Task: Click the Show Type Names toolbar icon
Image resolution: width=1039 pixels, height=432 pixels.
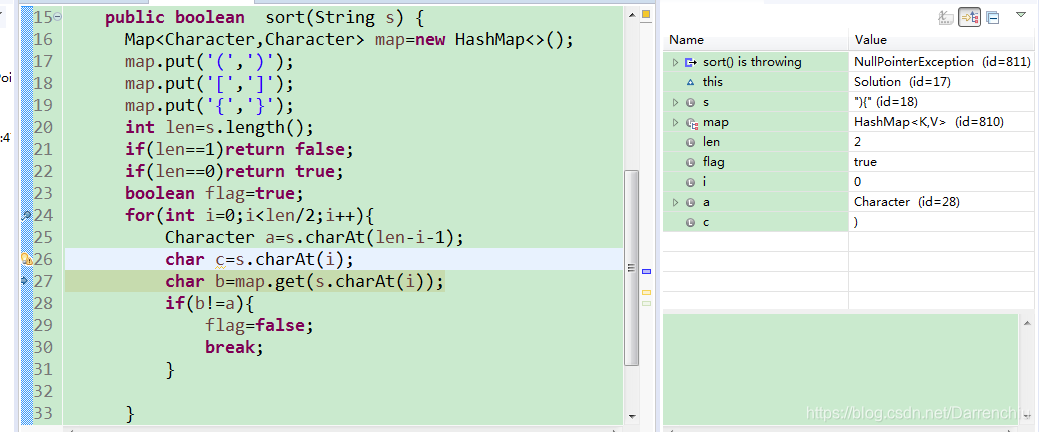Action: pyautogui.click(x=946, y=18)
